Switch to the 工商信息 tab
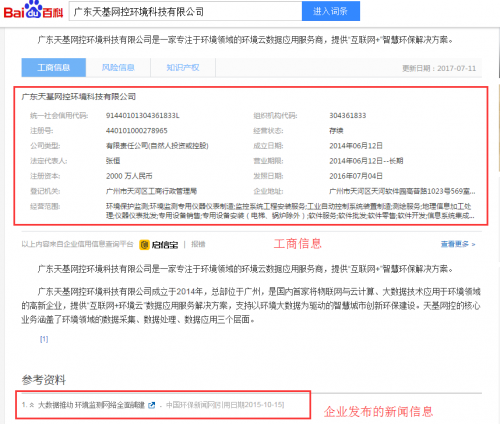500x424 pixels. (54, 68)
